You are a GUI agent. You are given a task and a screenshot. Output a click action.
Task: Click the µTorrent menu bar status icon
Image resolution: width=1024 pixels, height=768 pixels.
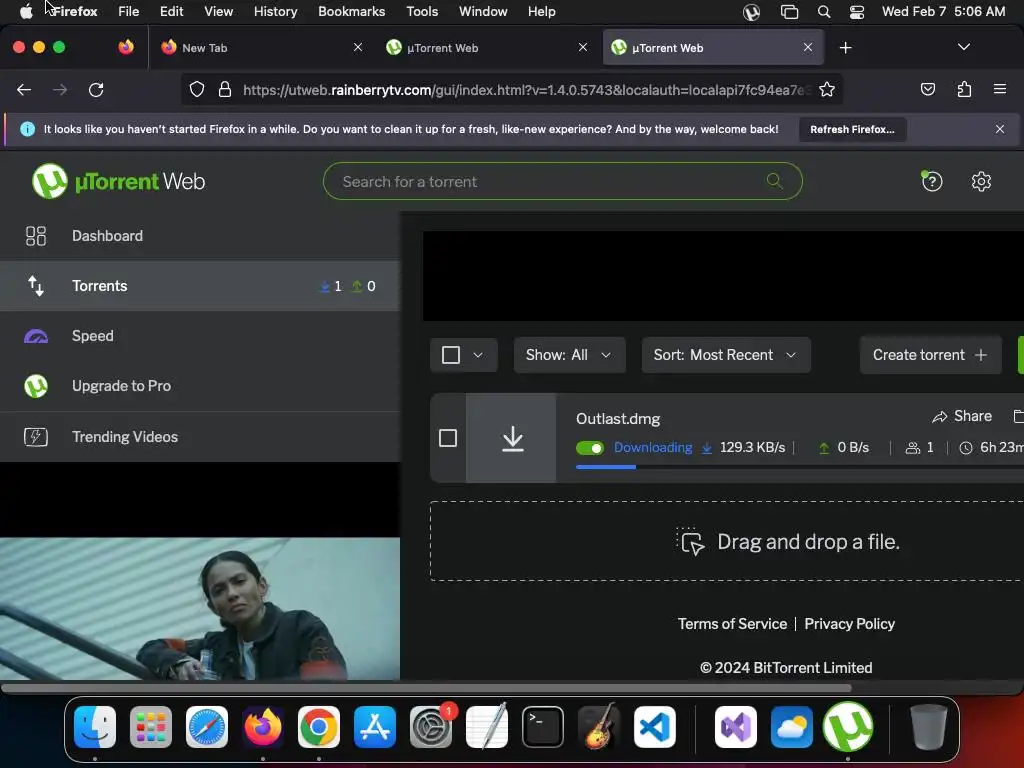click(751, 12)
